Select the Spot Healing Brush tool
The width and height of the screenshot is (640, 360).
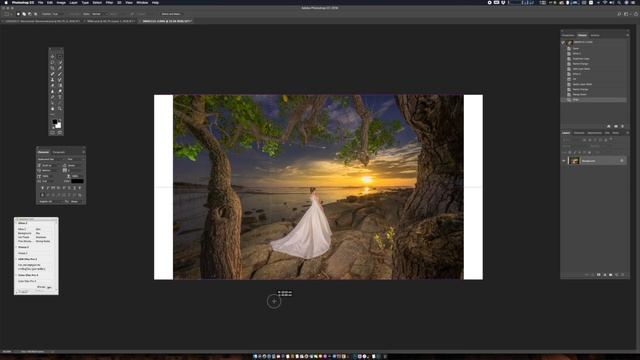pos(52,74)
